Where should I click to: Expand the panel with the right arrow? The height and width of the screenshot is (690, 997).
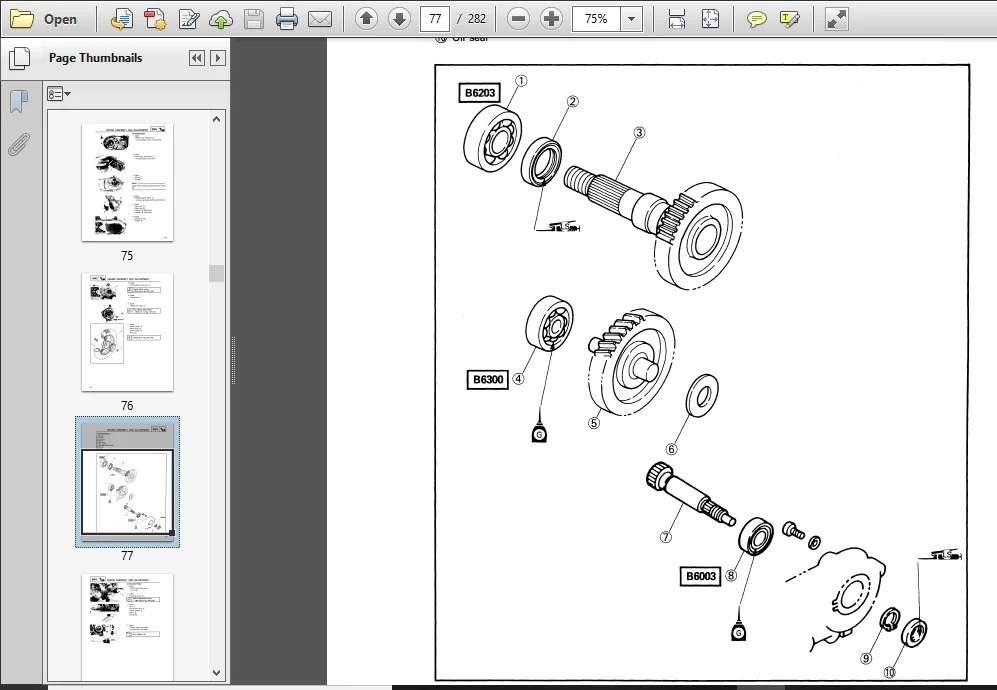tap(217, 58)
